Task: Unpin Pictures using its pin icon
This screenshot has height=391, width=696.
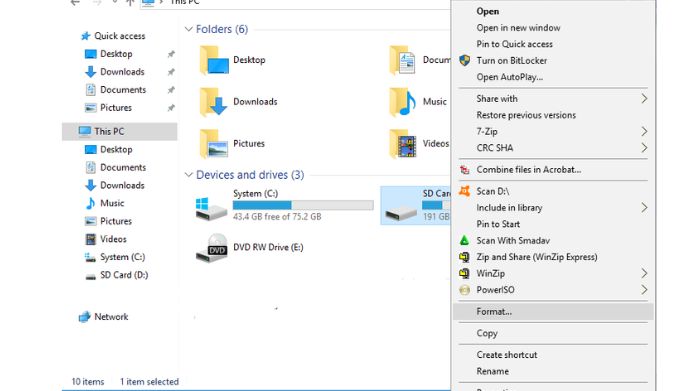Action: [171, 108]
